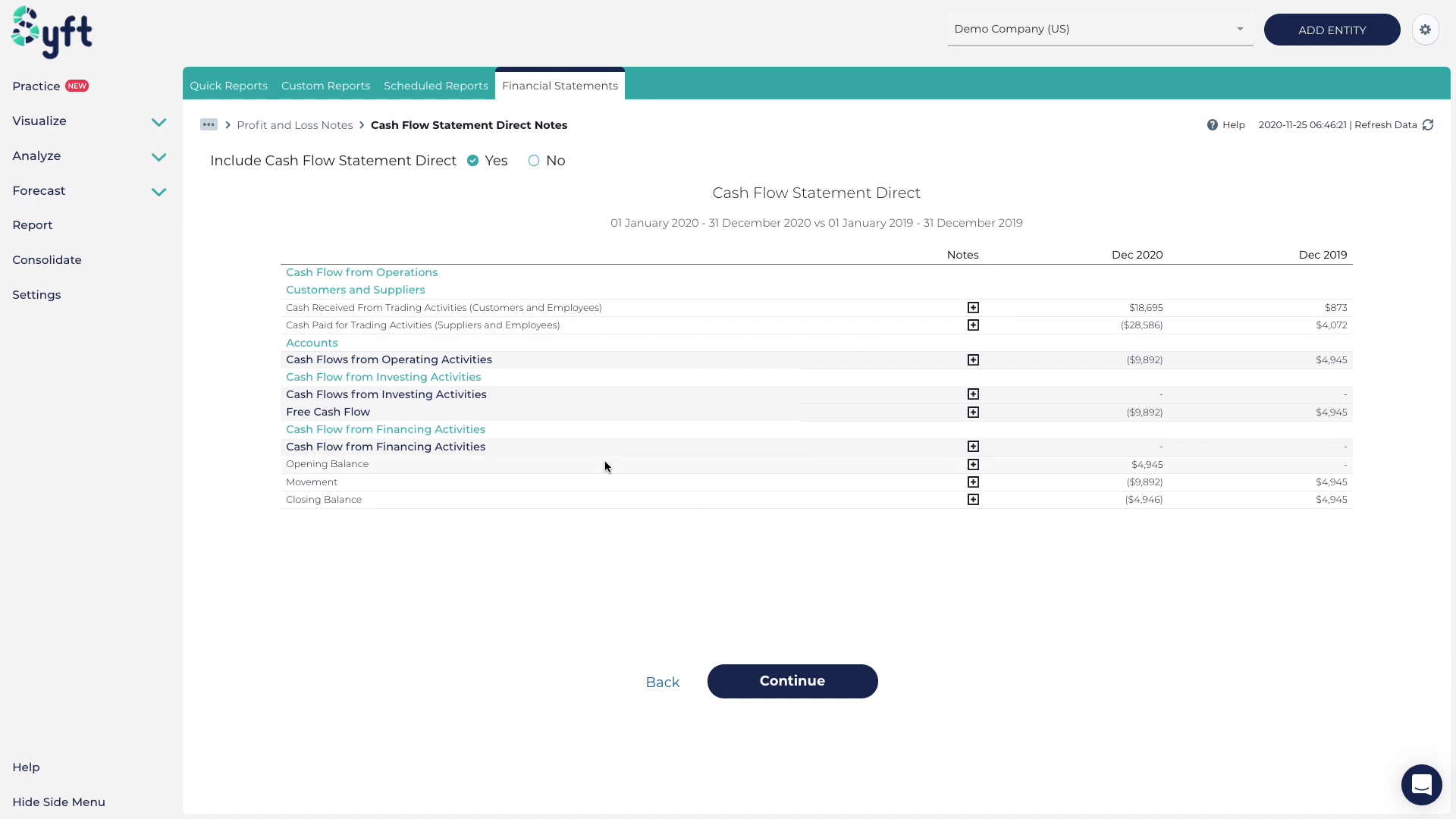This screenshot has width=1456, height=819.
Task: Click the expand icon for Cash Flows from Investing Activities
Action: (x=972, y=394)
